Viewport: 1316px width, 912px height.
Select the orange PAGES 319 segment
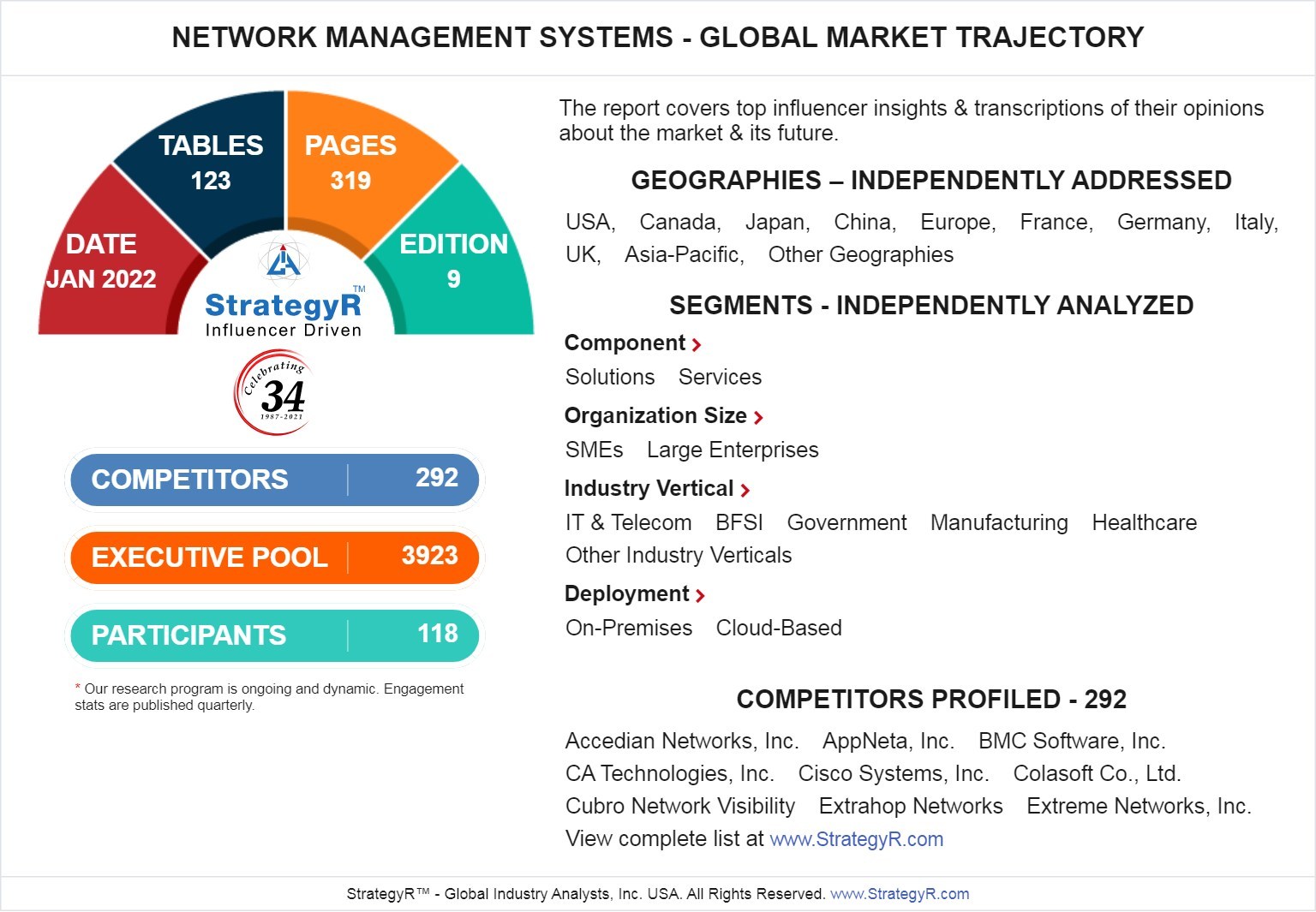coord(351,163)
